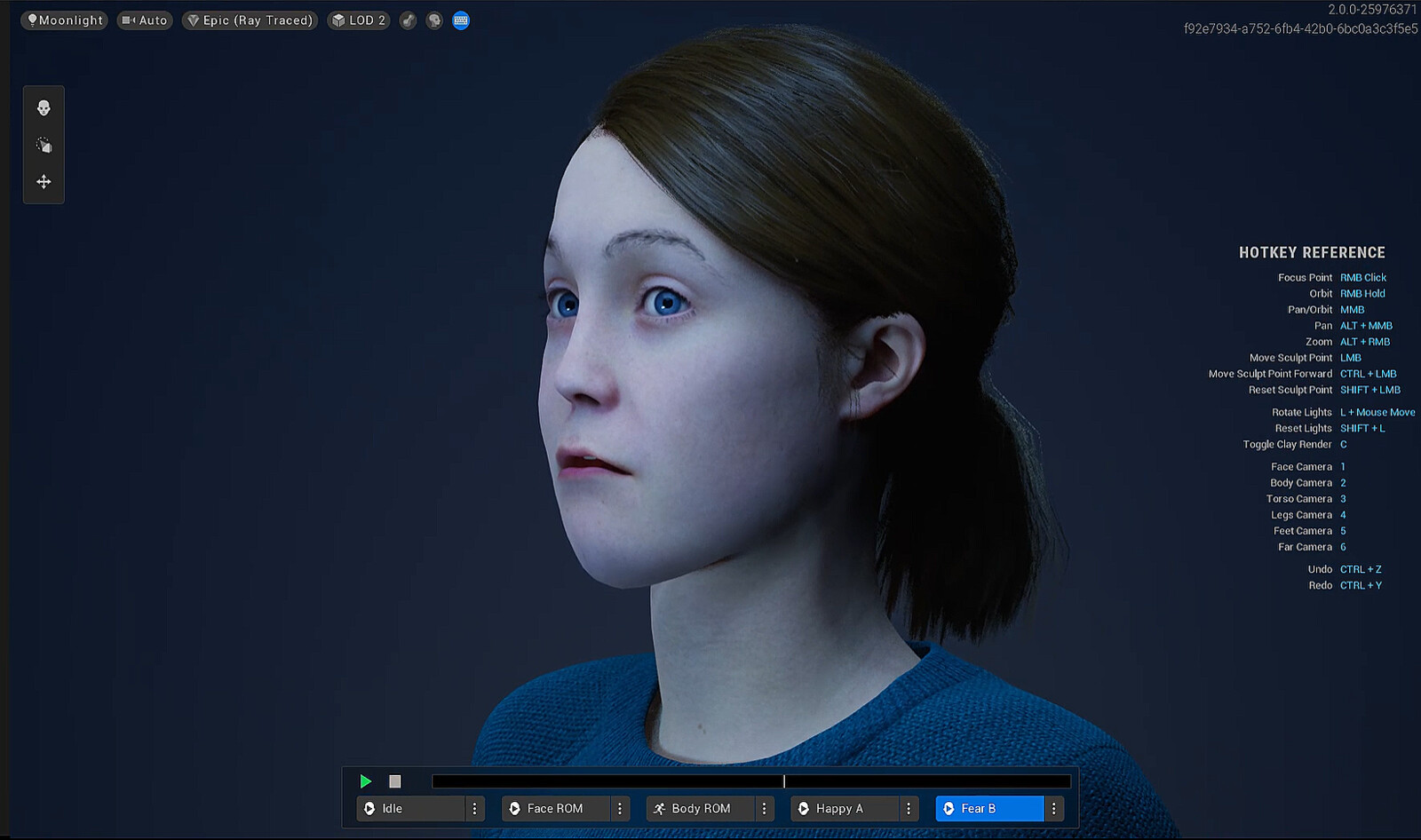Click the 'RMB Click' Focus Point hotkey

tap(1363, 278)
